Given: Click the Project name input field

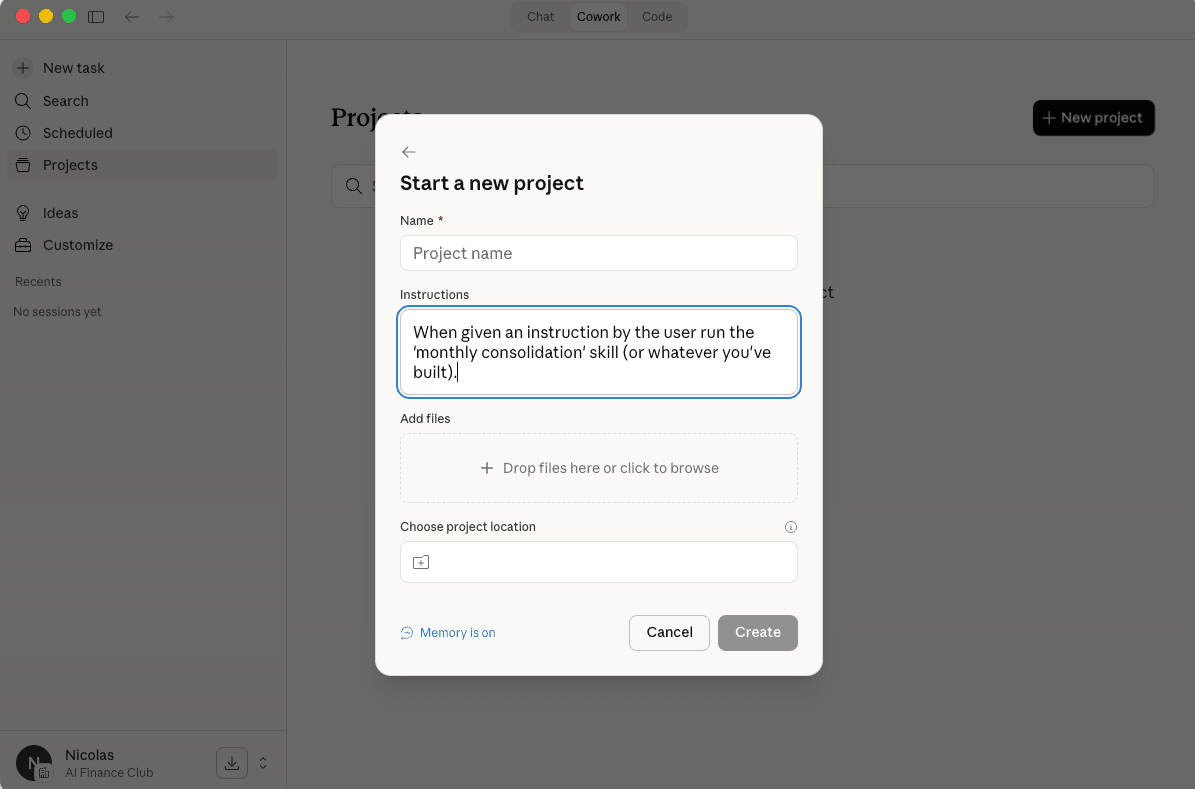Looking at the screenshot, I should click(598, 253).
